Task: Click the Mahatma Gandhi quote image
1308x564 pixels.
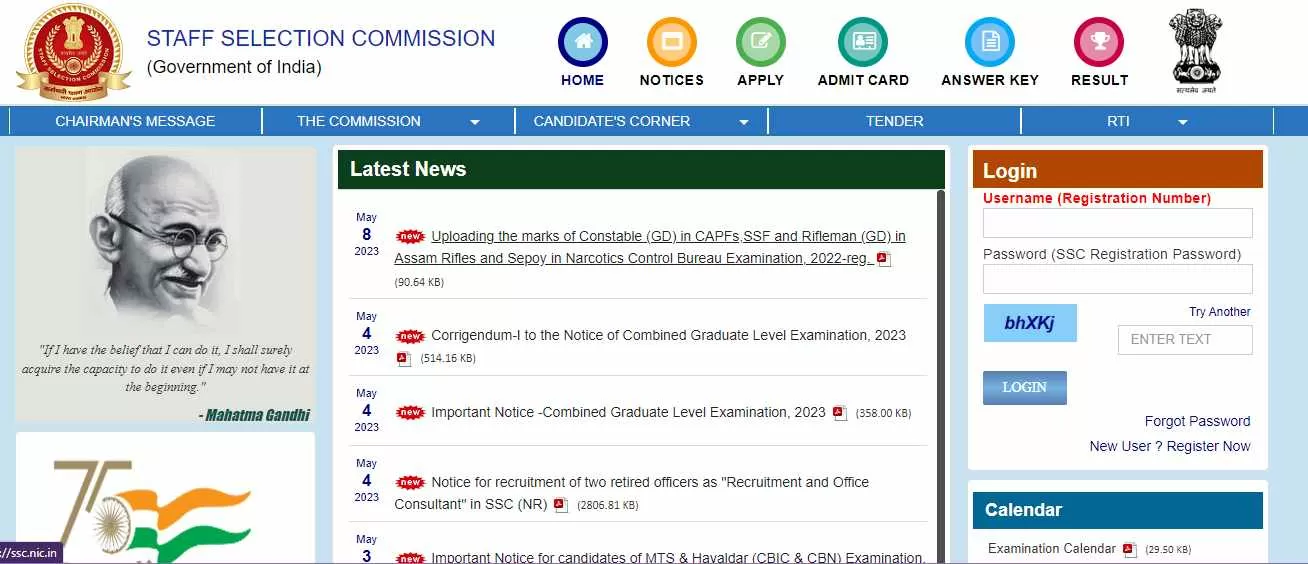Action: click(x=165, y=285)
